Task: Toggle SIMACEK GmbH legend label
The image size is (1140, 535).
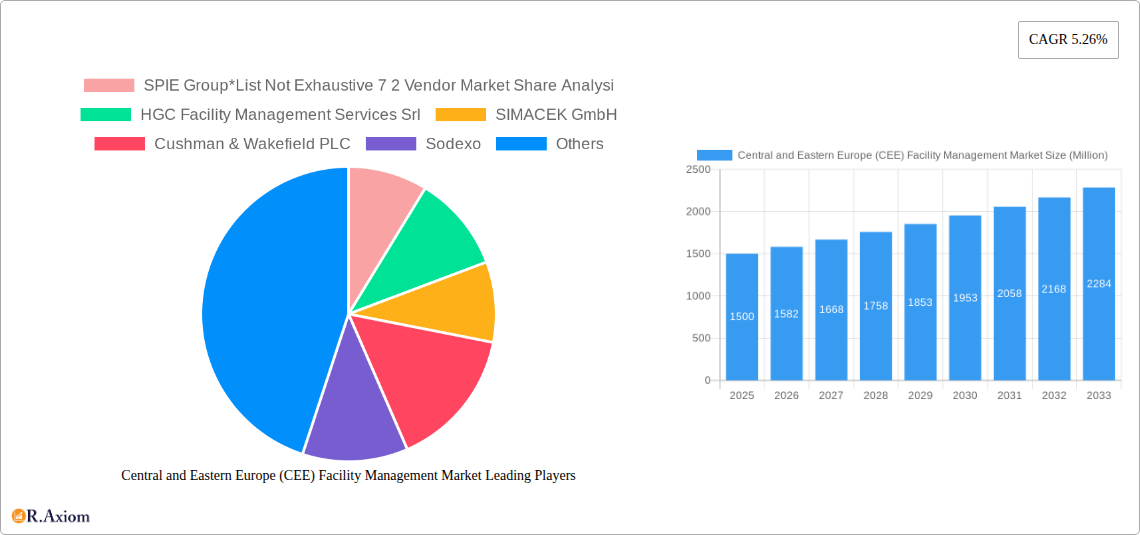Action: click(x=556, y=114)
